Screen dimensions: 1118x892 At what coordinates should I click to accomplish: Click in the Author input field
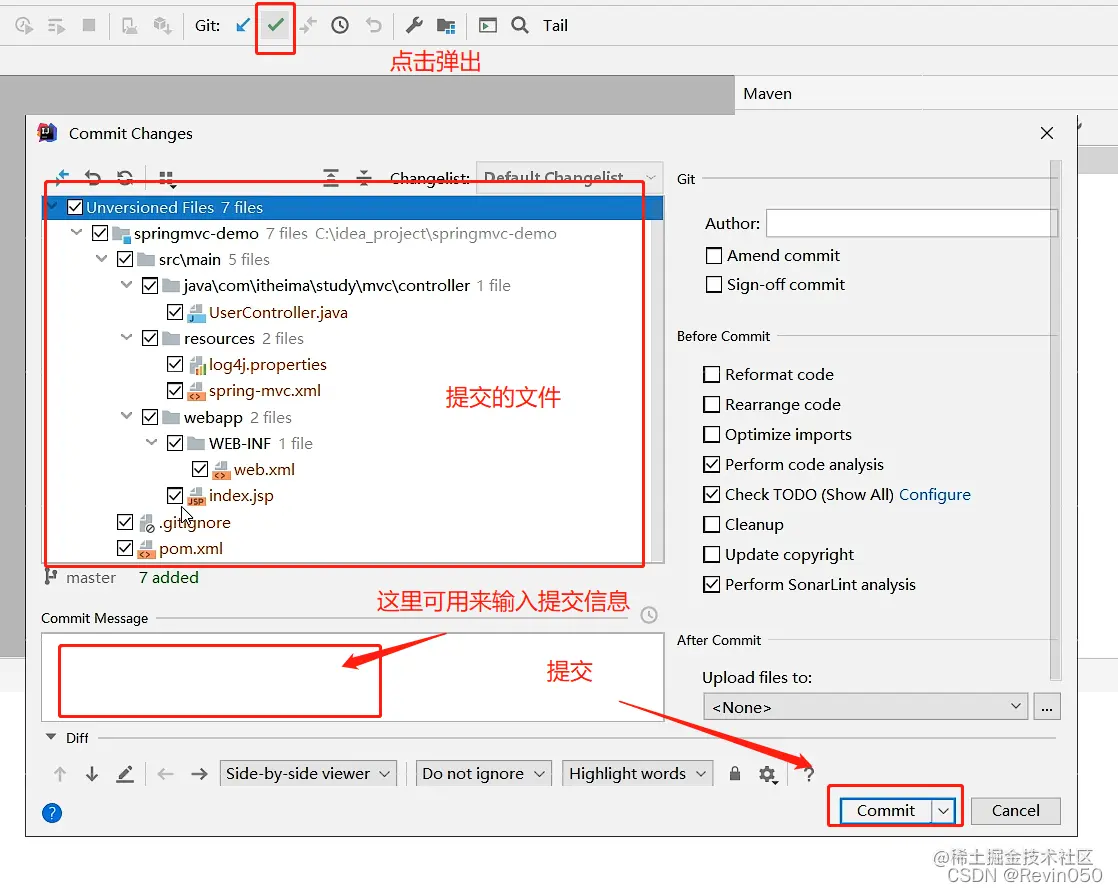[x=911, y=223]
